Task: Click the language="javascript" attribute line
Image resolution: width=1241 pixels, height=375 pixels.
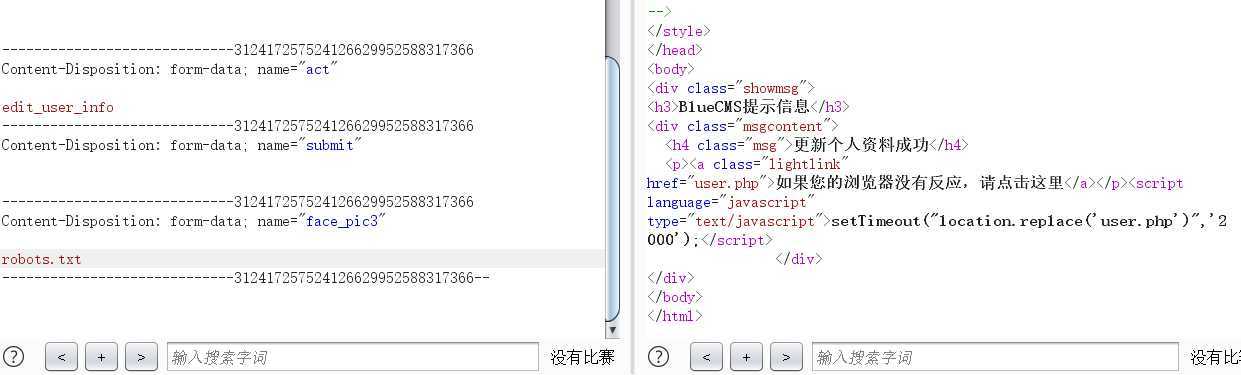Action: tap(731, 202)
